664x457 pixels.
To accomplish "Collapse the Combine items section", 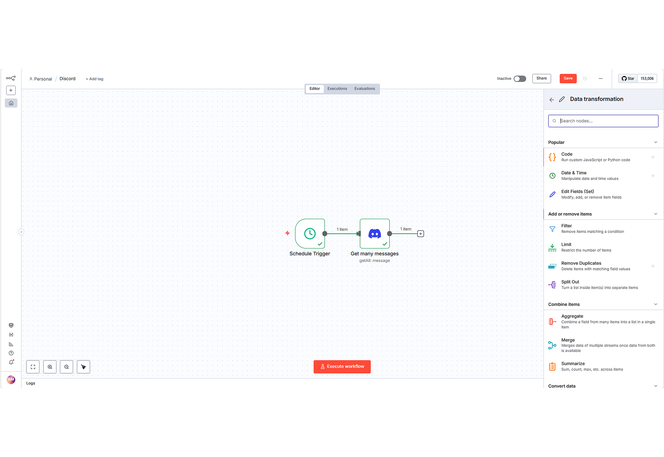I will tap(656, 304).
